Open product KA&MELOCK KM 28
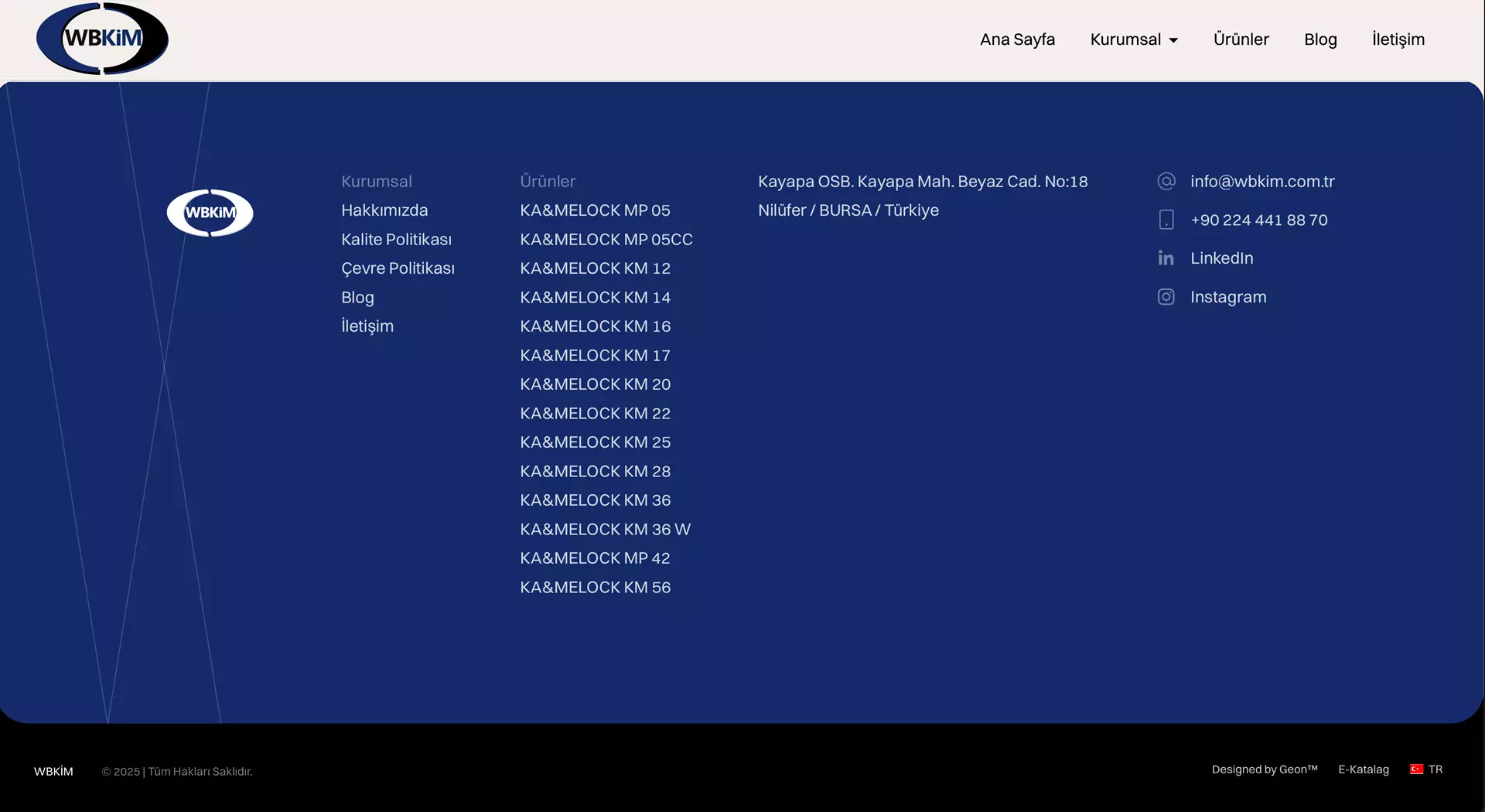Viewport: 1485px width, 812px height. [595, 472]
